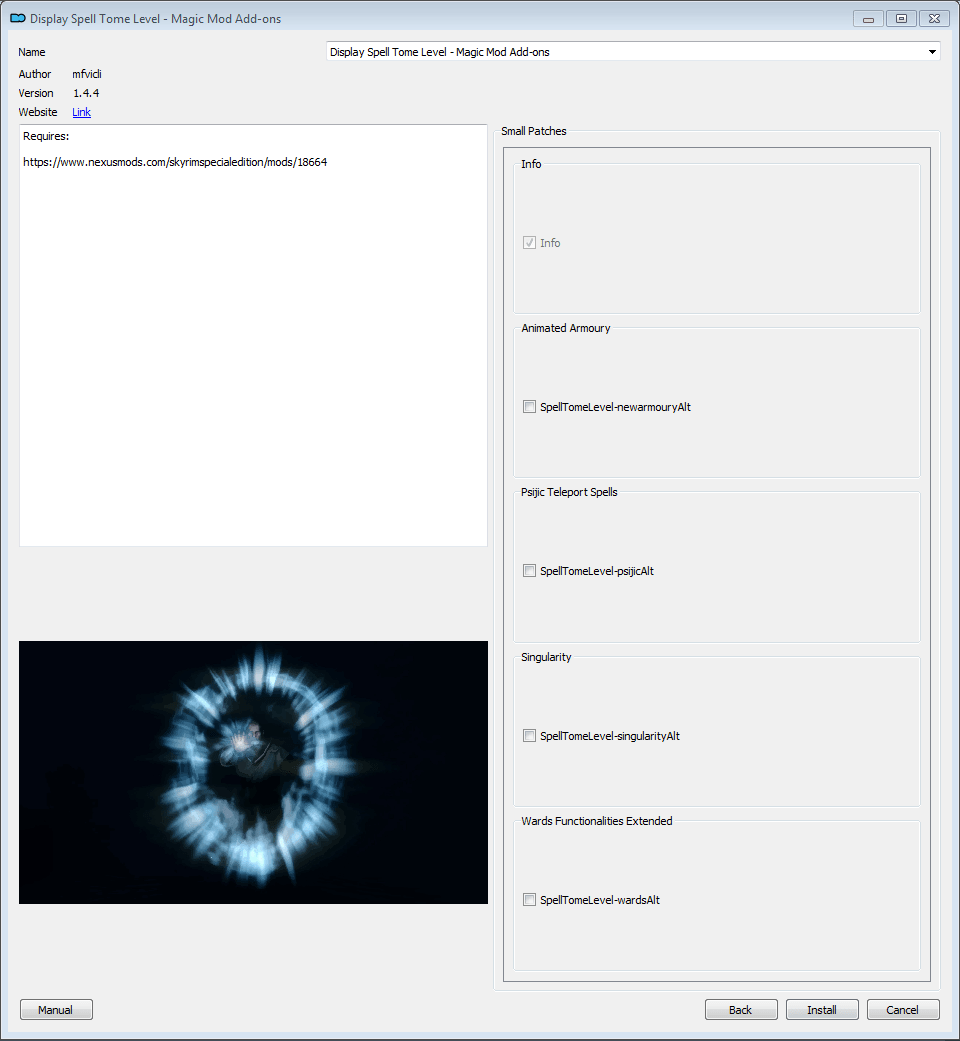Maximize the installer window
The image size is (960, 1041).
(901, 19)
